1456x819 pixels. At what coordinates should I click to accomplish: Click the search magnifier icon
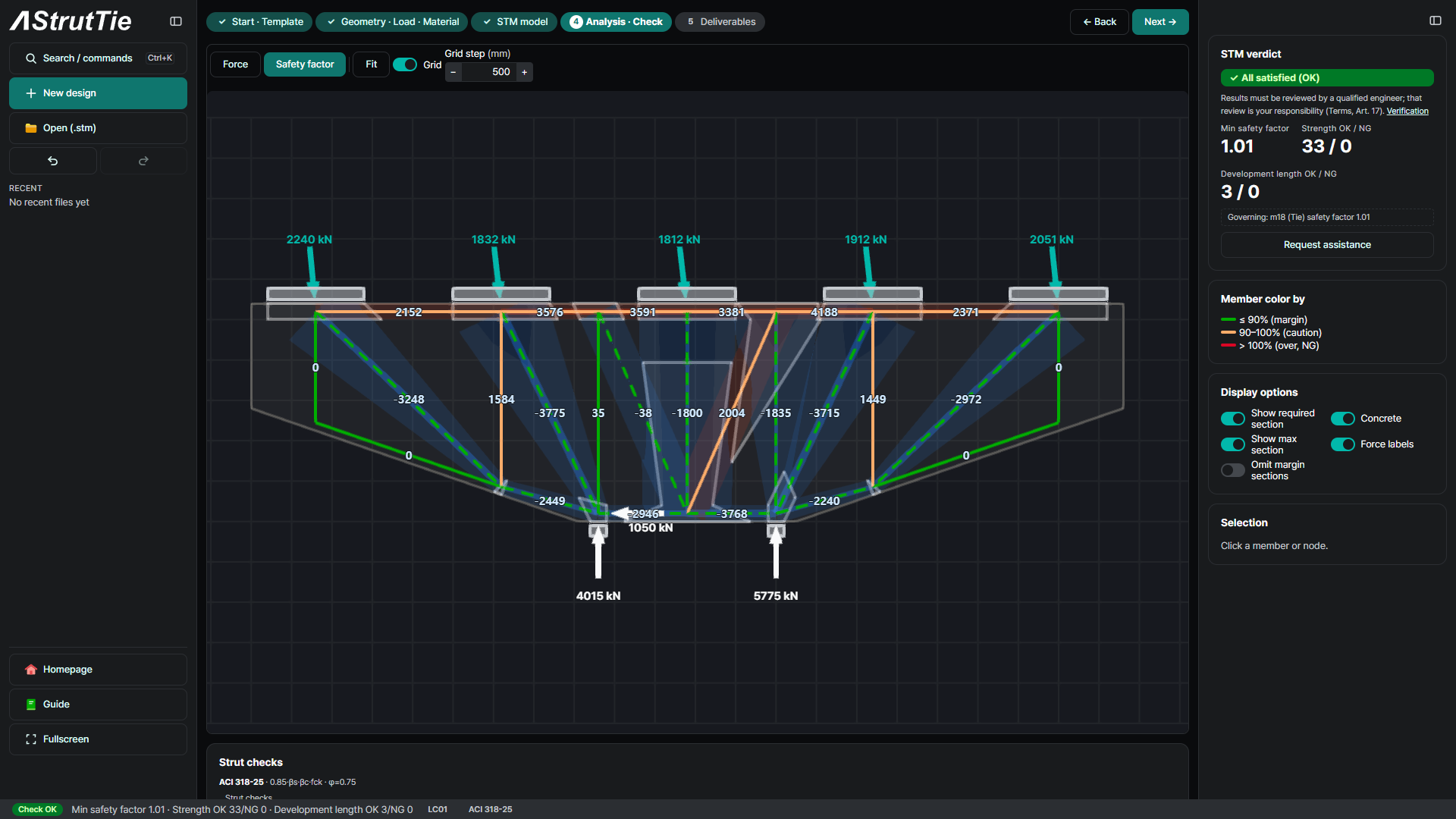click(x=31, y=58)
